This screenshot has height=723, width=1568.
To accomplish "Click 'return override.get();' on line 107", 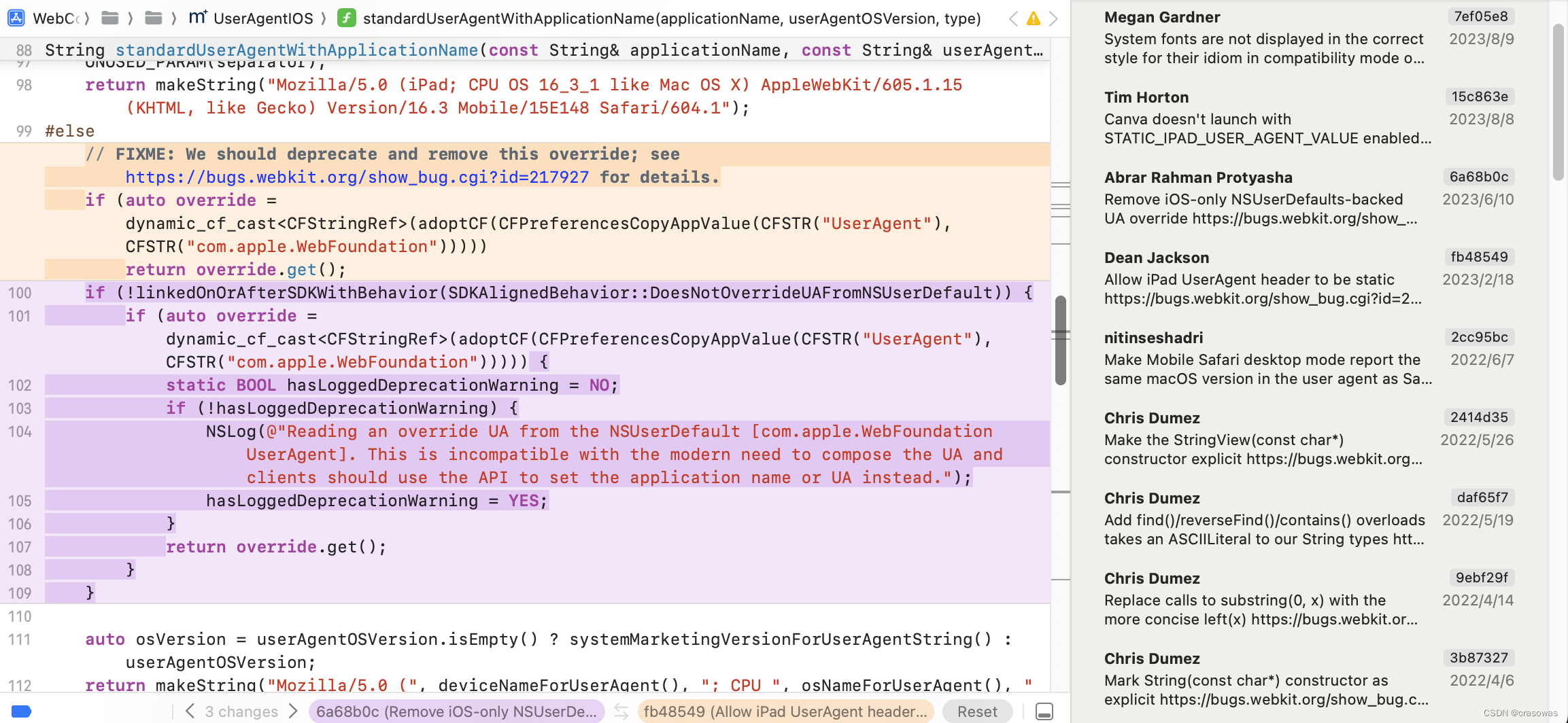I will coord(276,547).
